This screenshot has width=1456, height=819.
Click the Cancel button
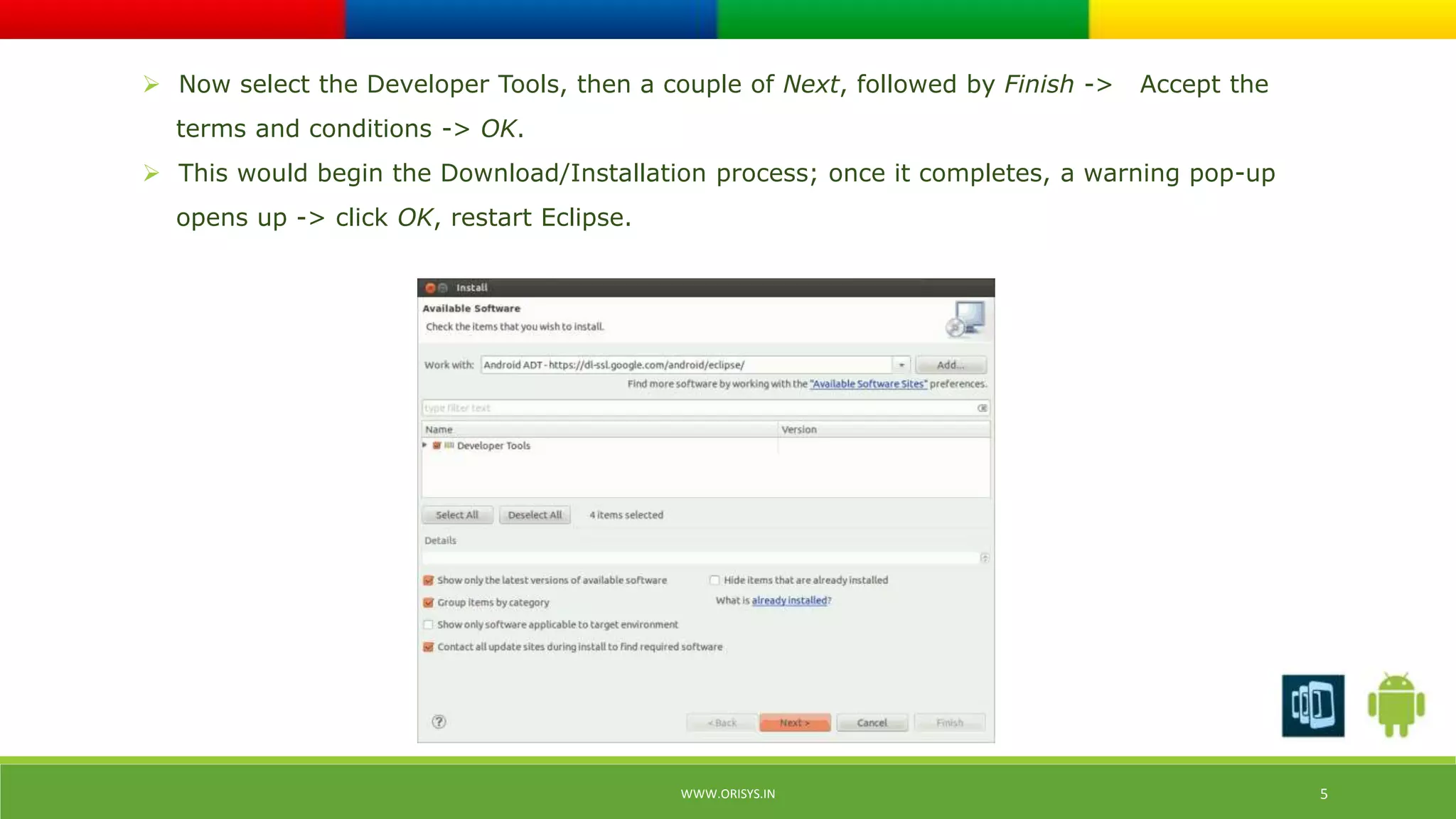(872, 722)
